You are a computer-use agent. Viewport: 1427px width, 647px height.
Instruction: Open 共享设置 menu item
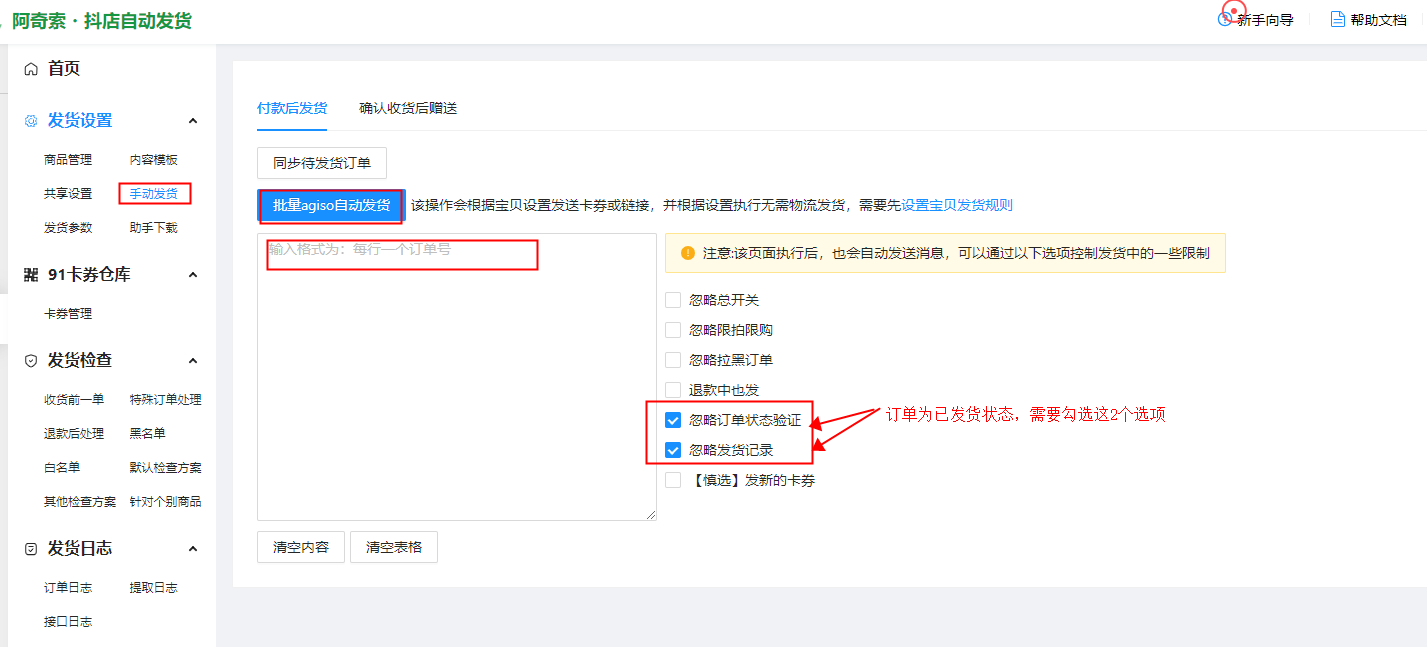(68, 194)
